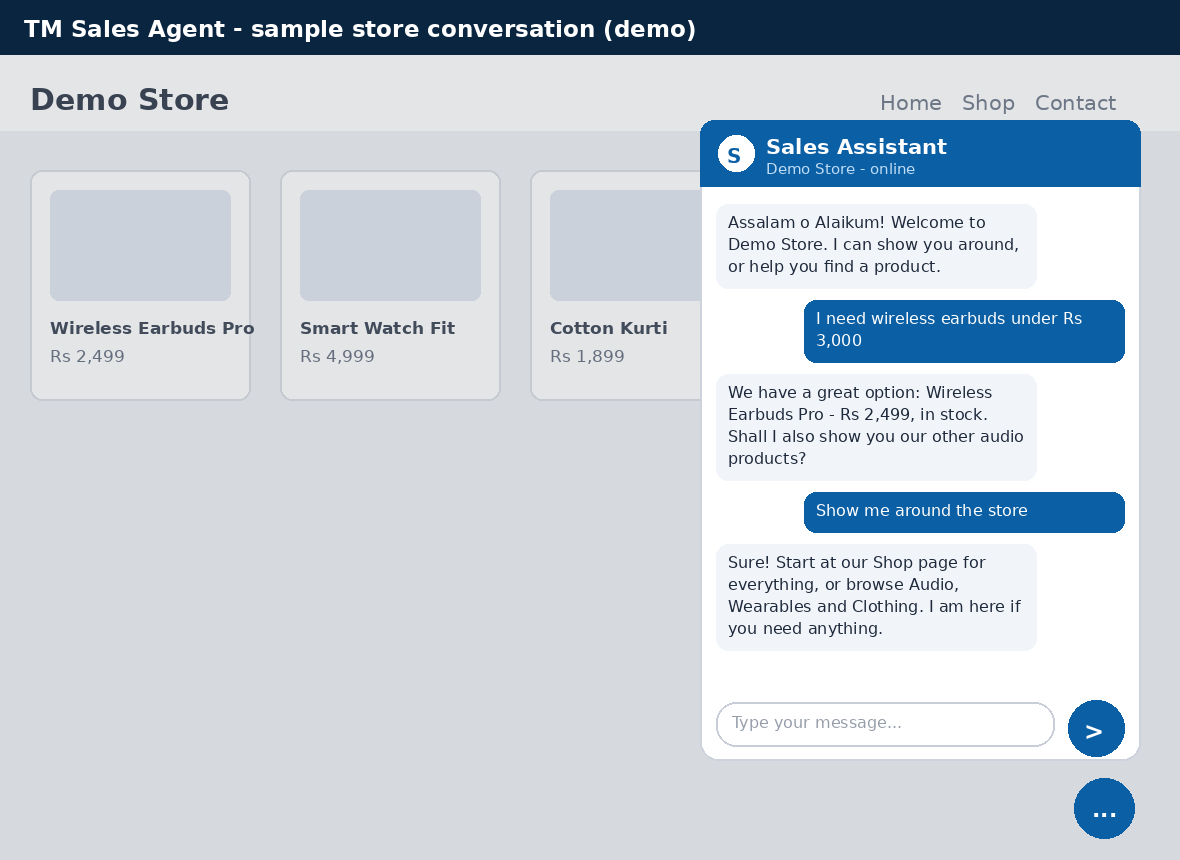Toggle the chat launcher bubble icon
The height and width of the screenshot is (860, 1180).
click(x=1104, y=808)
